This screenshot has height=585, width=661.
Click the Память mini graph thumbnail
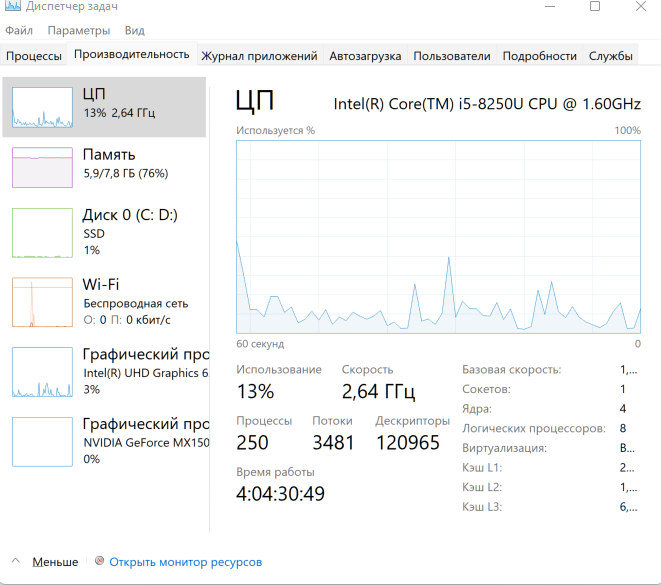[42, 167]
